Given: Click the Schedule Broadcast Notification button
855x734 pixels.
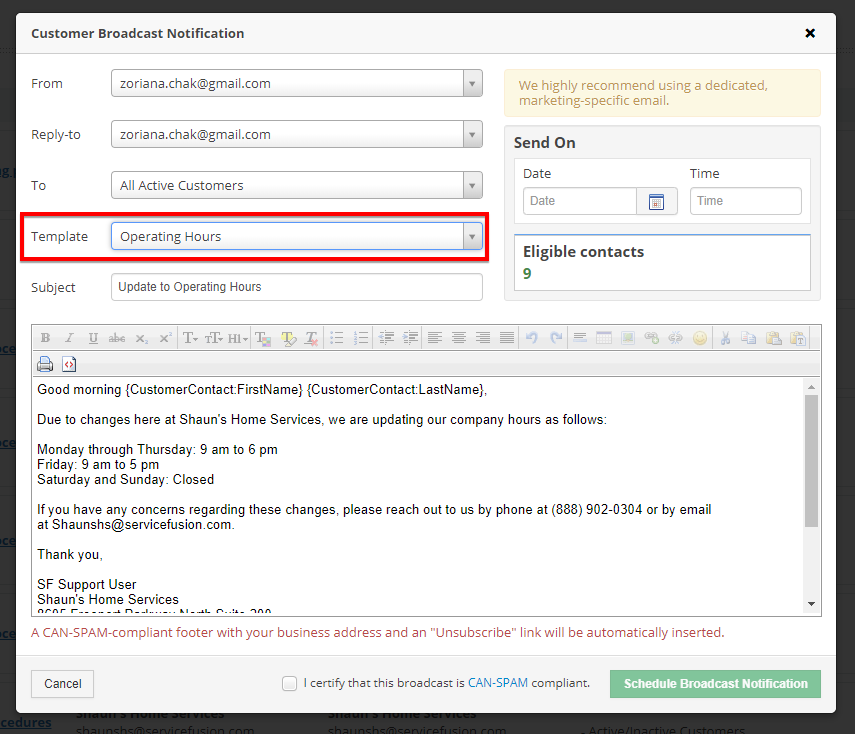Looking at the screenshot, I should [x=715, y=684].
